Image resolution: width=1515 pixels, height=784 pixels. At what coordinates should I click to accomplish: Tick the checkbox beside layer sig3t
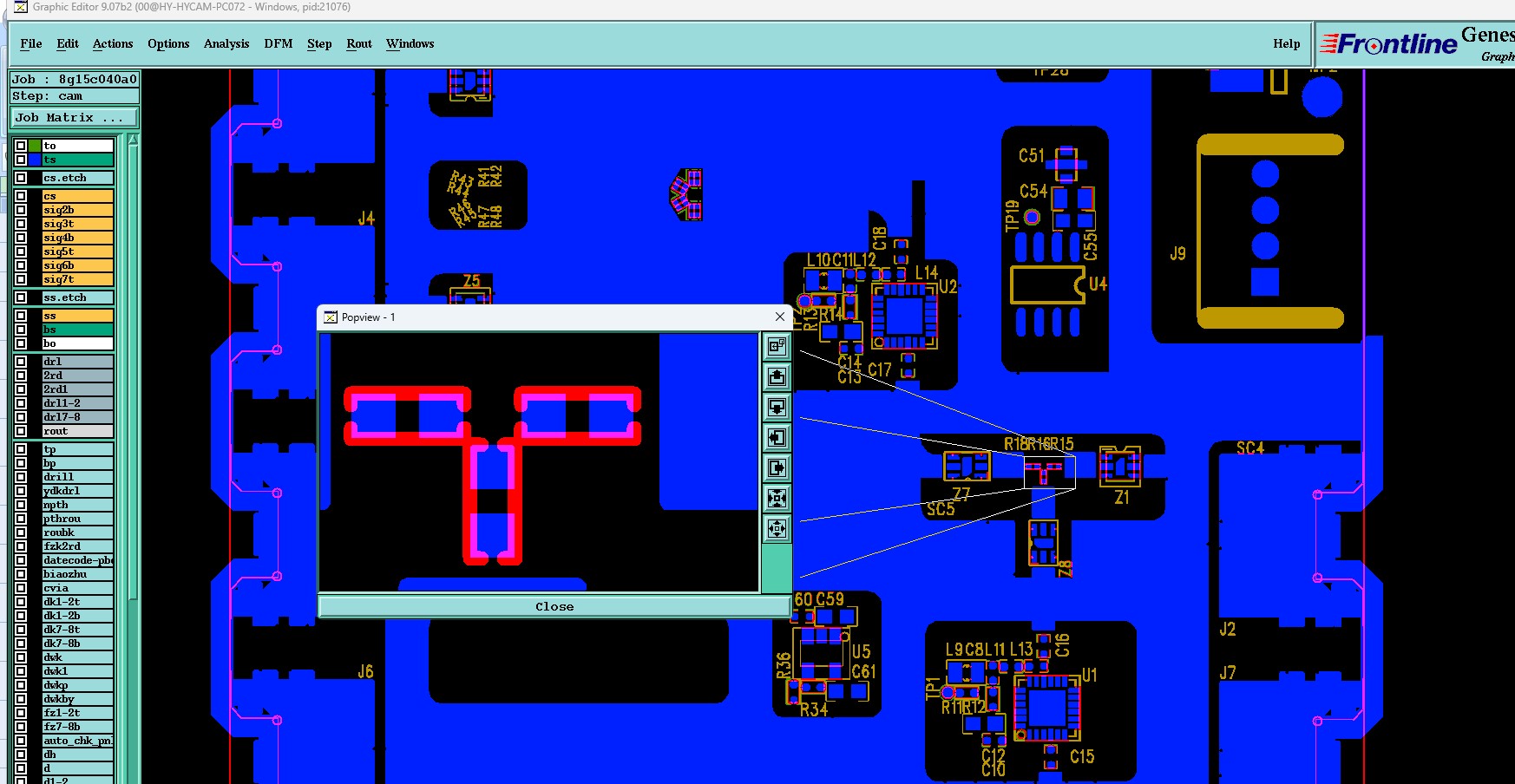tap(21, 224)
